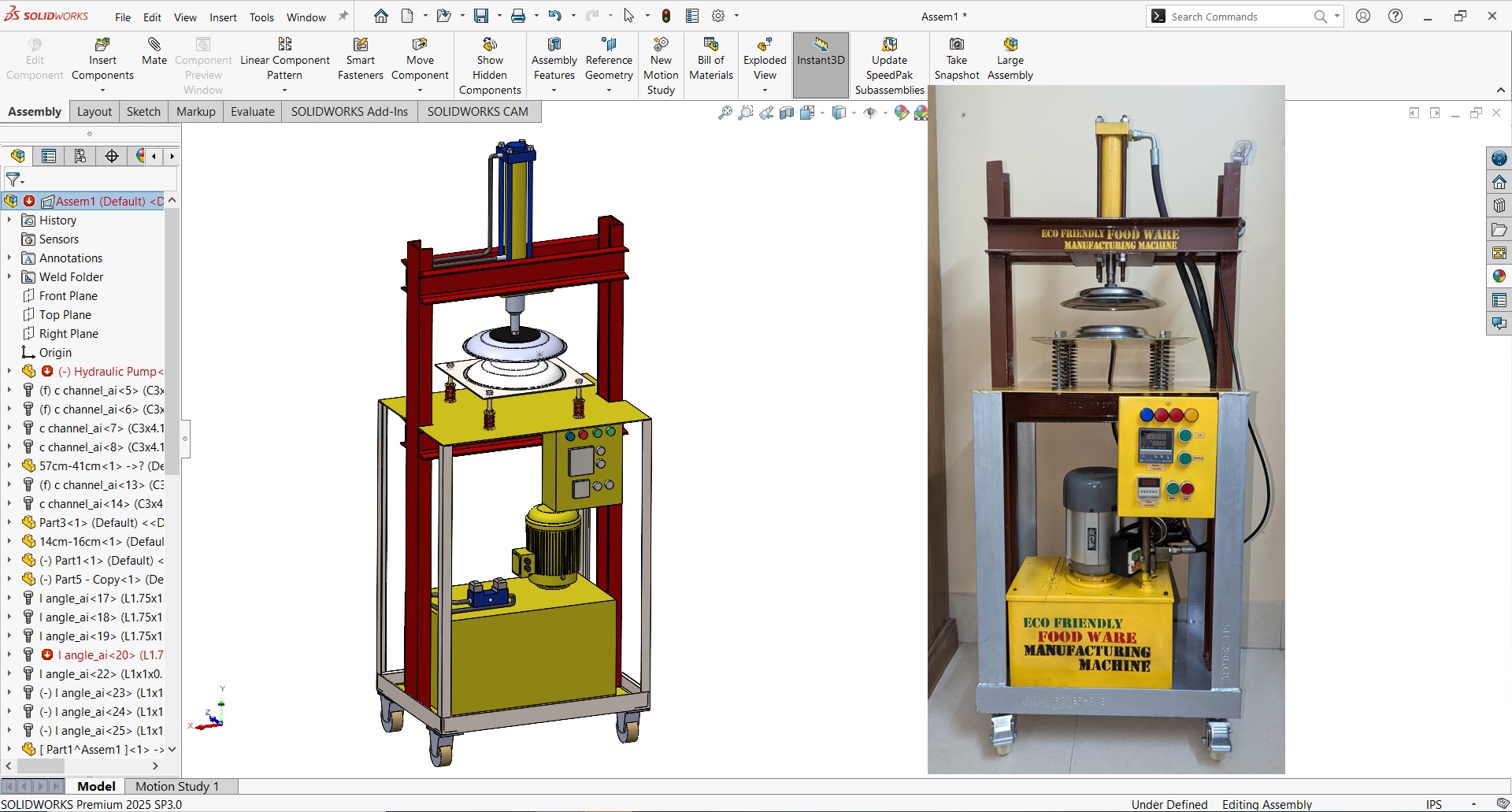Open the DimXpertManager crosshair tab
The height and width of the screenshot is (812, 1512).
pos(112,156)
